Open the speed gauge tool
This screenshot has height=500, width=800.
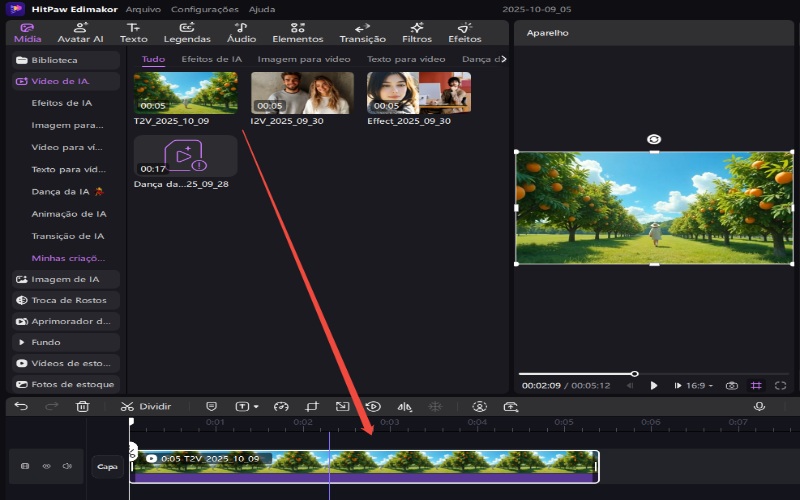(x=281, y=407)
